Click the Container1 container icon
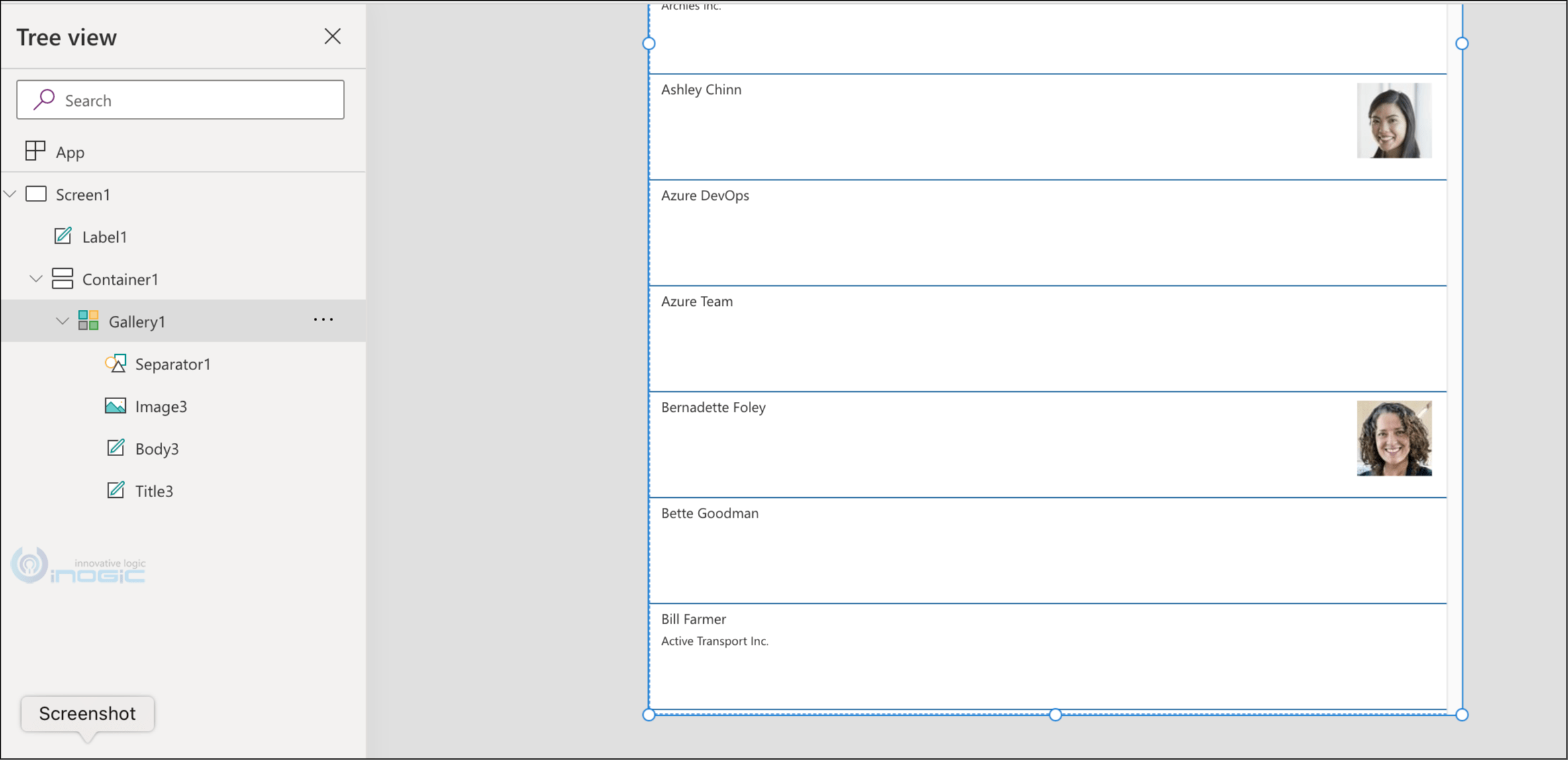Image resolution: width=1568 pixels, height=760 pixels. click(63, 278)
